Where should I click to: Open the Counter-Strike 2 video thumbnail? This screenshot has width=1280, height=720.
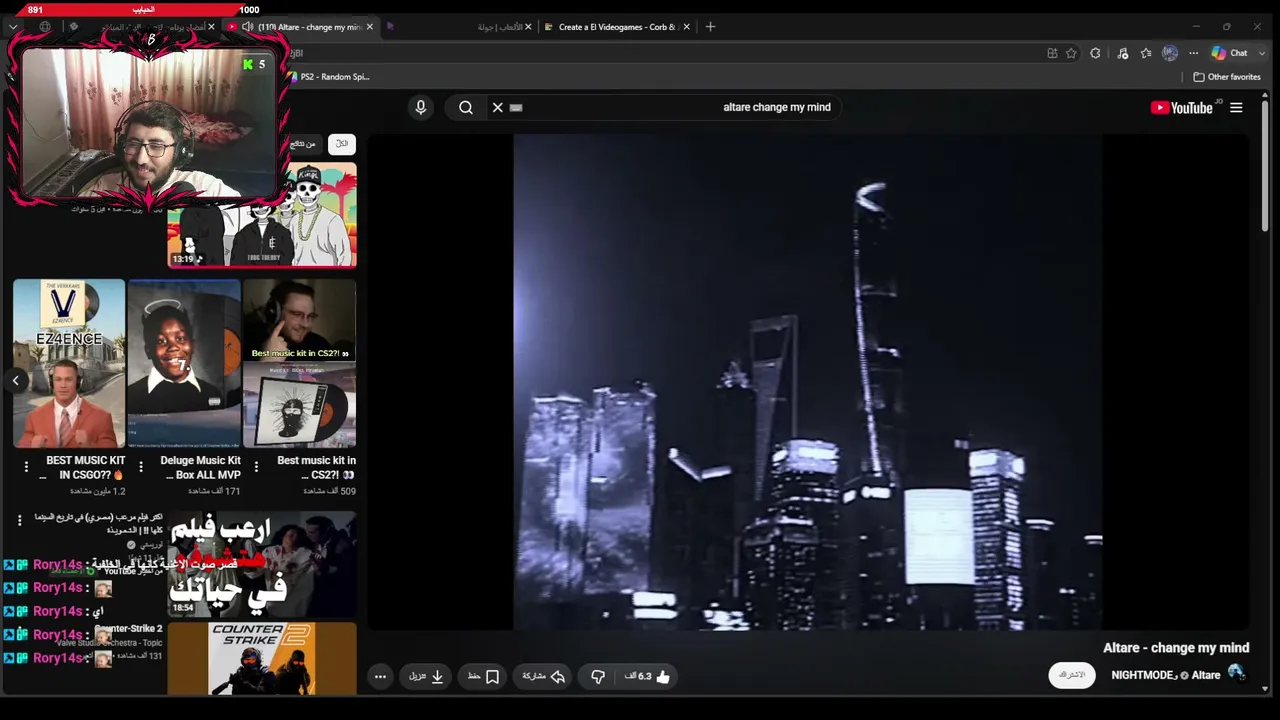coord(262,658)
